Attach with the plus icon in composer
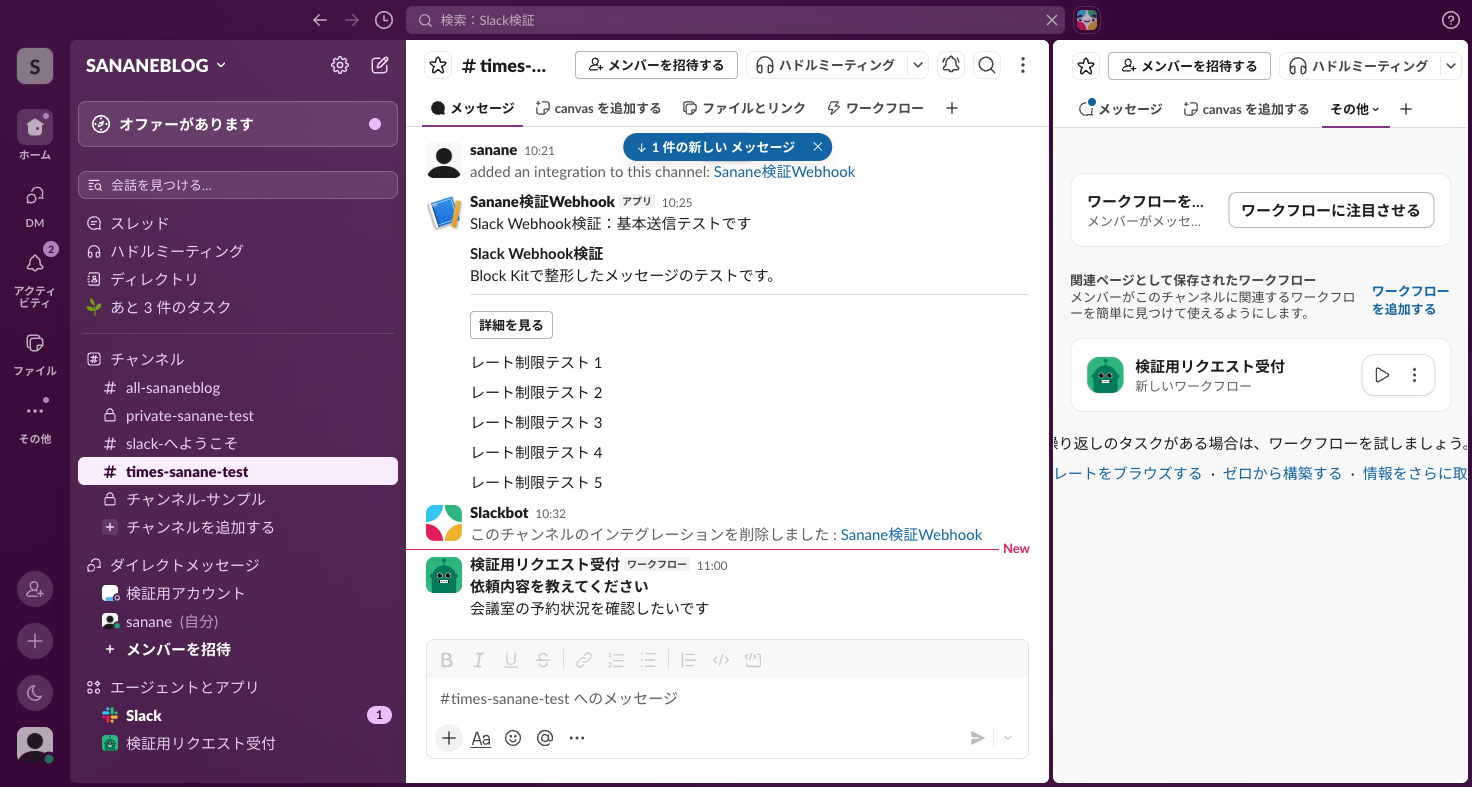The width and height of the screenshot is (1472, 787). pos(449,738)
